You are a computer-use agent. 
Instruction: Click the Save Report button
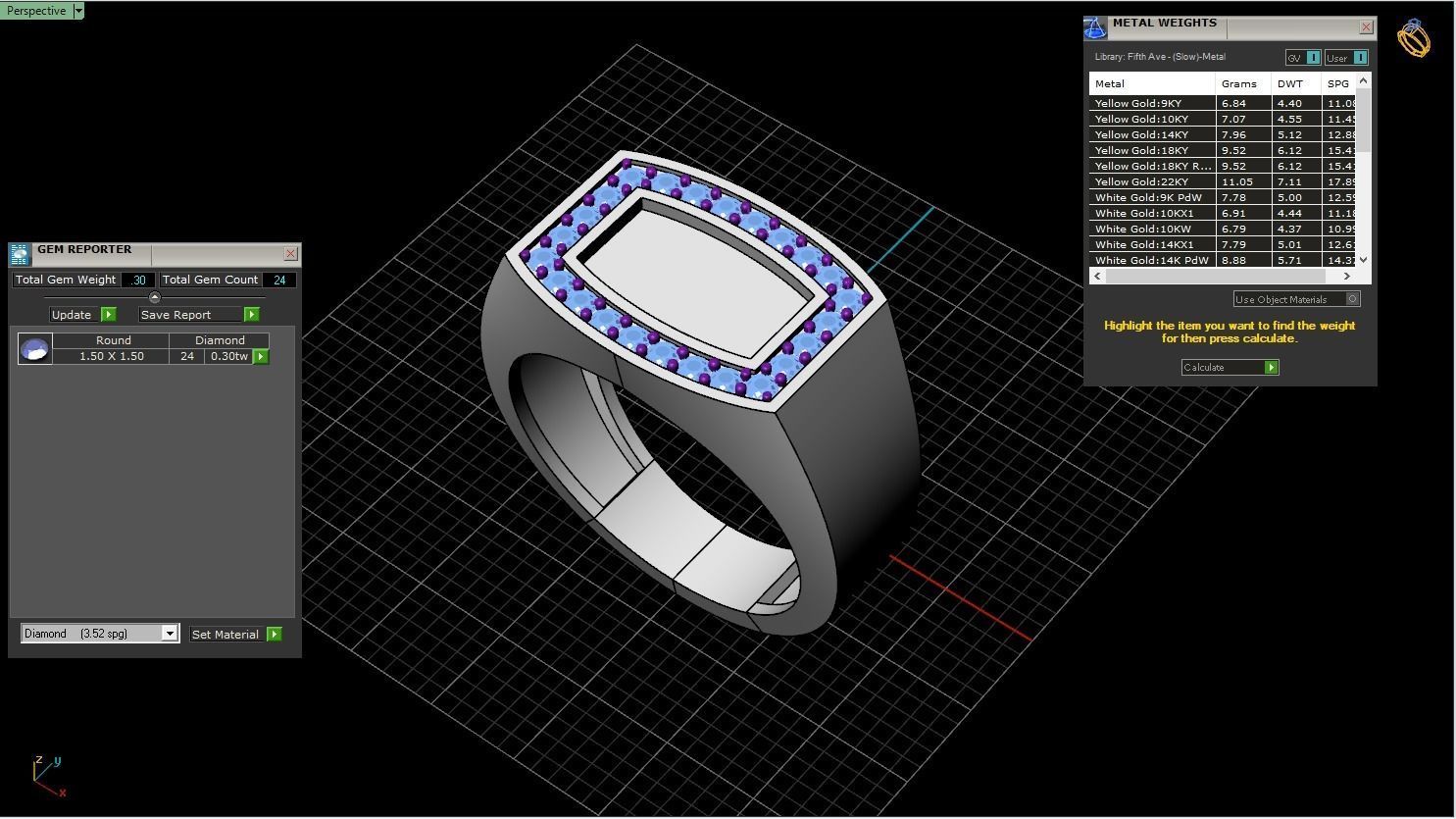190,315
